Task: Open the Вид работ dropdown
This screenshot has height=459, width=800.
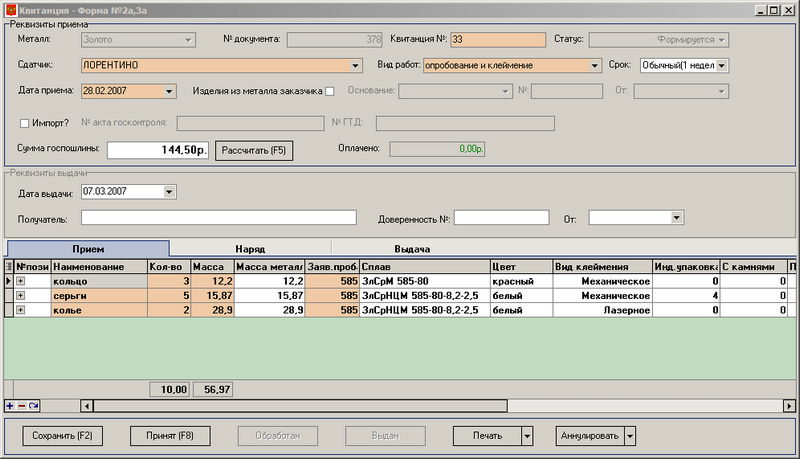Action: pyautogui.click(x=594, y=66)
